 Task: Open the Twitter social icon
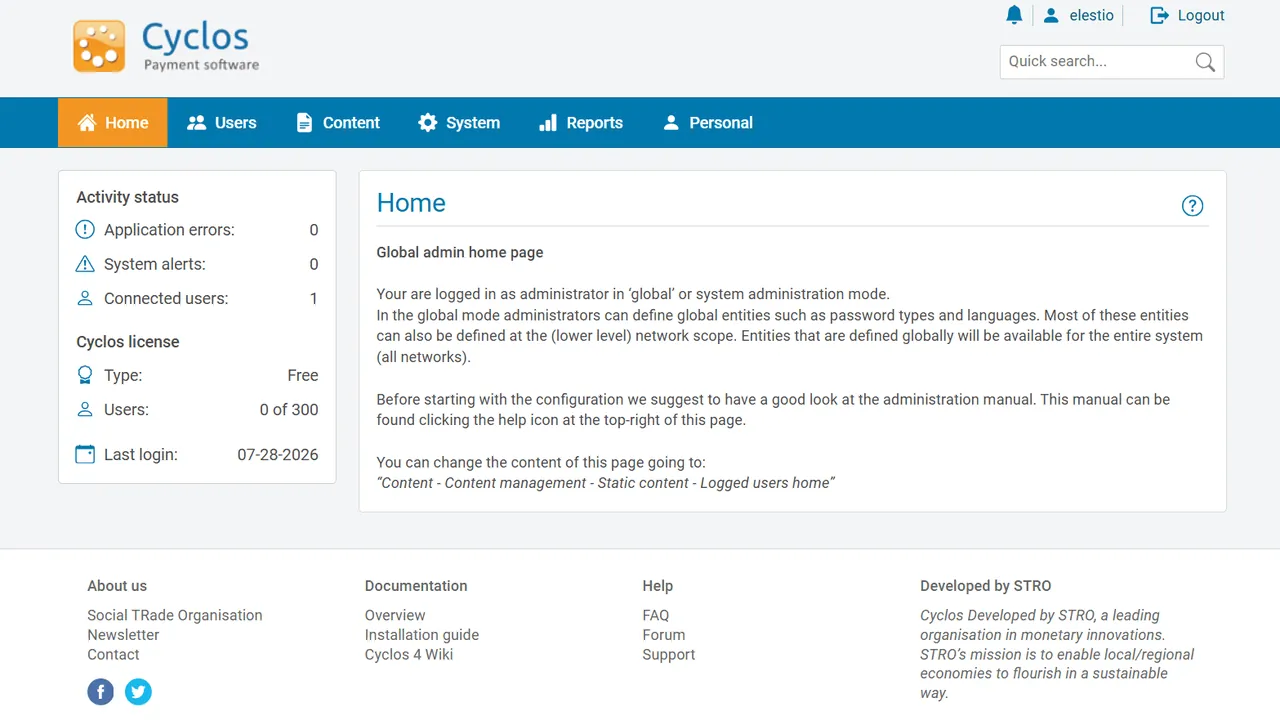138,691
